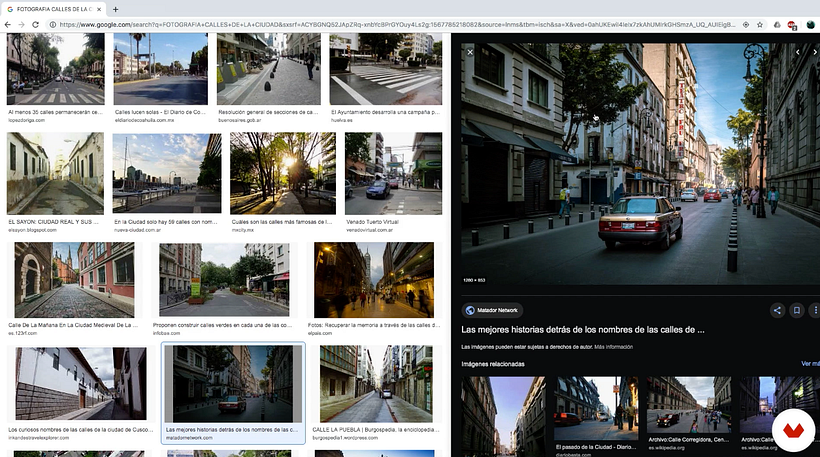Open the first related image without caption
Image resolution: width=820 pixels, height=457 pixels.
503,416
